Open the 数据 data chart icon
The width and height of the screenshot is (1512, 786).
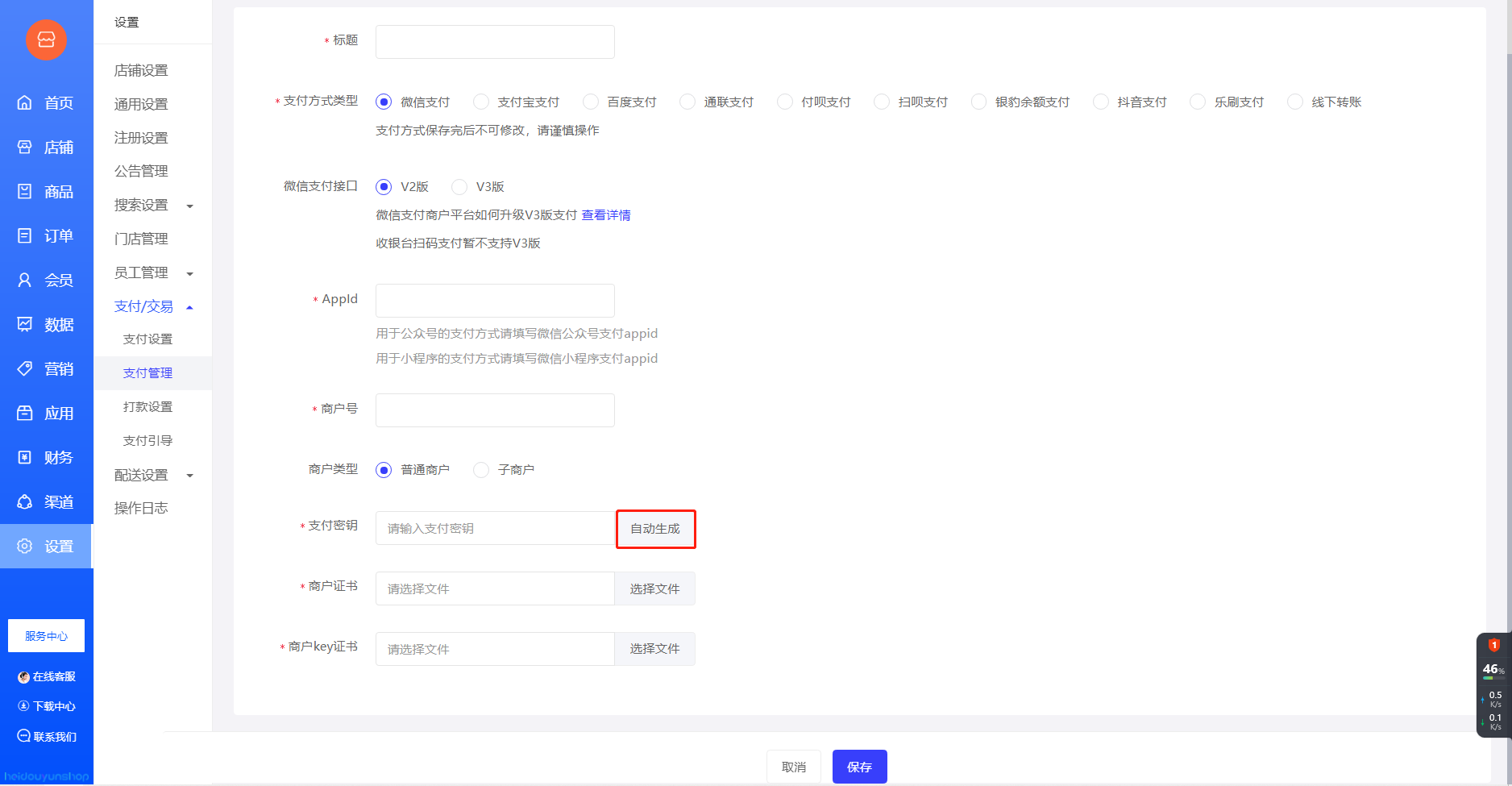pos(25,324)
